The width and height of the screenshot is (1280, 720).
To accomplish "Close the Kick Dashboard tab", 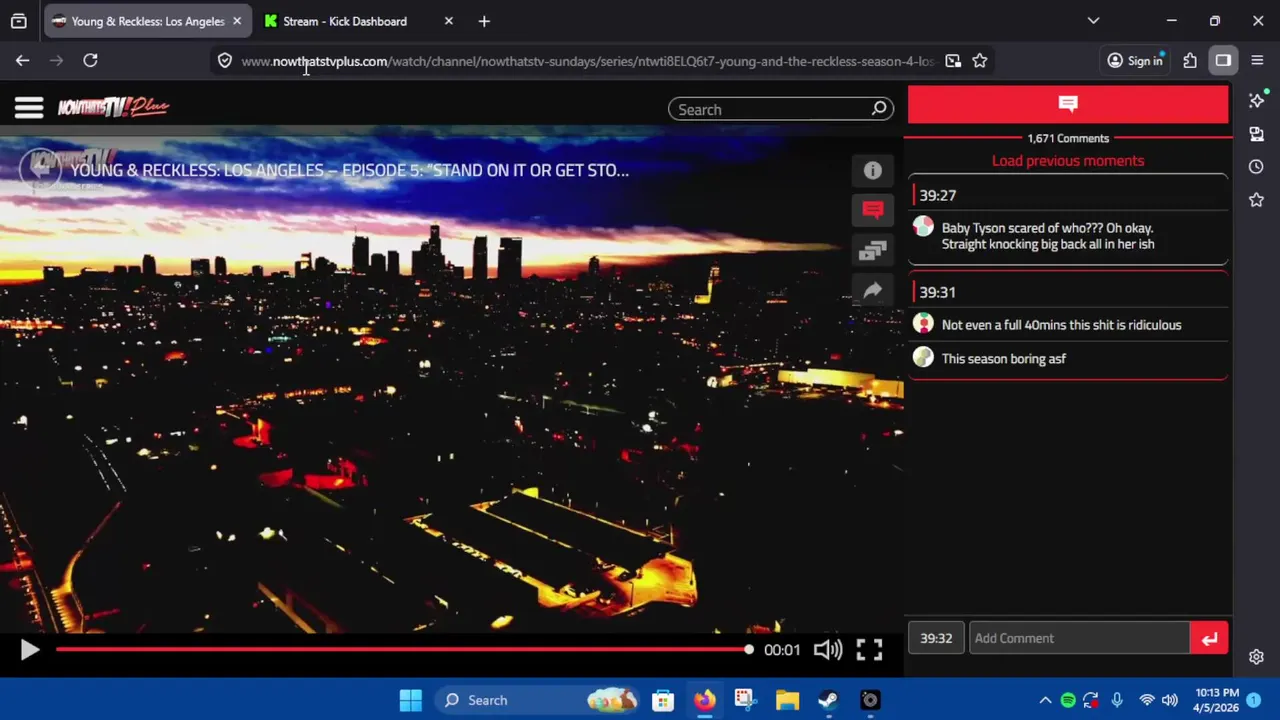I will pos(448,21).
